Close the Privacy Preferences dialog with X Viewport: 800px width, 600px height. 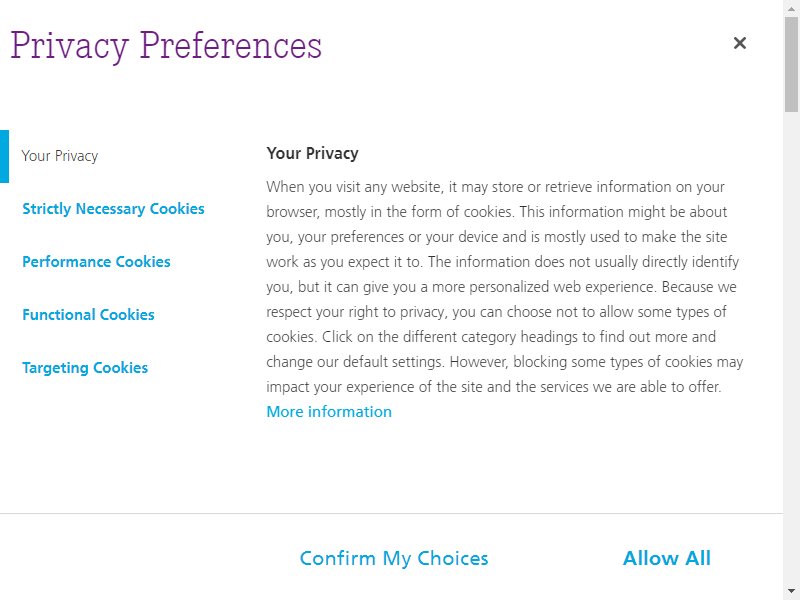pyautogui.click(x=739, y=43)
